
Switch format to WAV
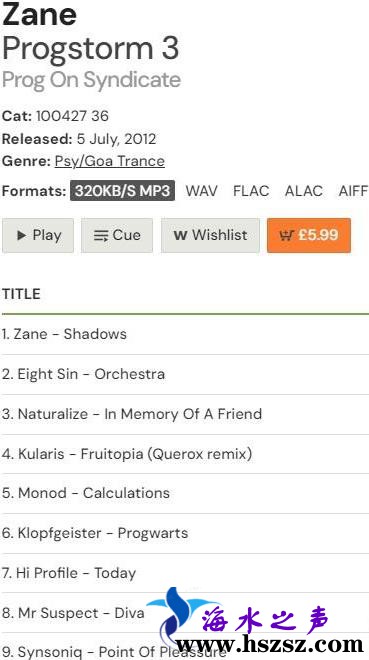[202, 191]
